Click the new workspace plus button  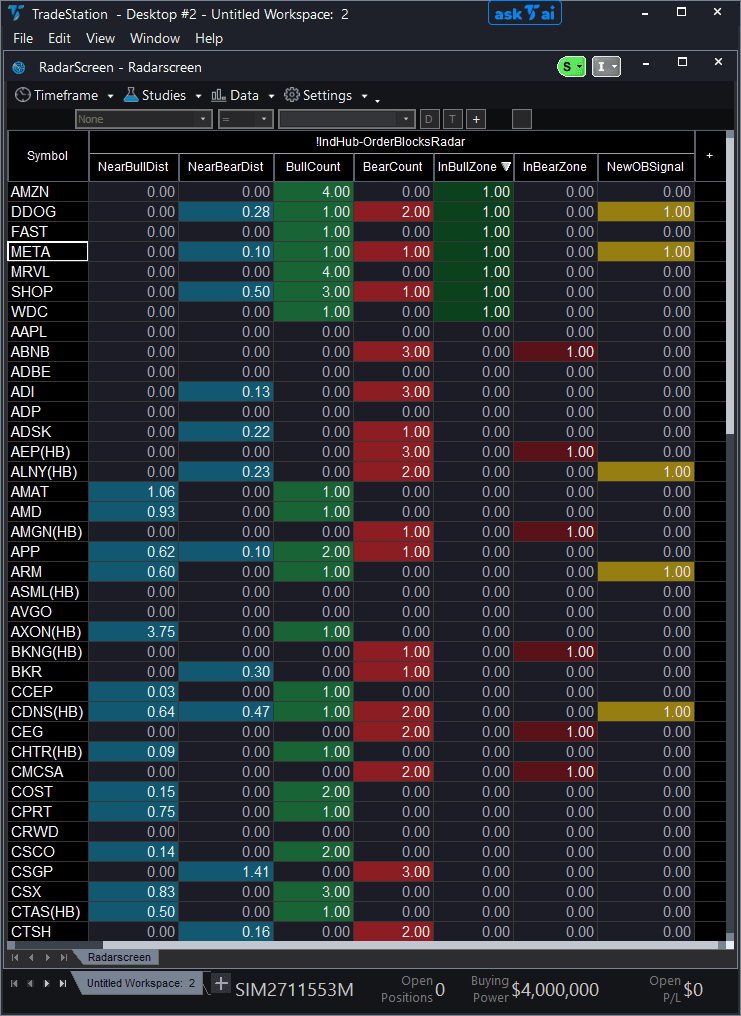tap(220, 983)
